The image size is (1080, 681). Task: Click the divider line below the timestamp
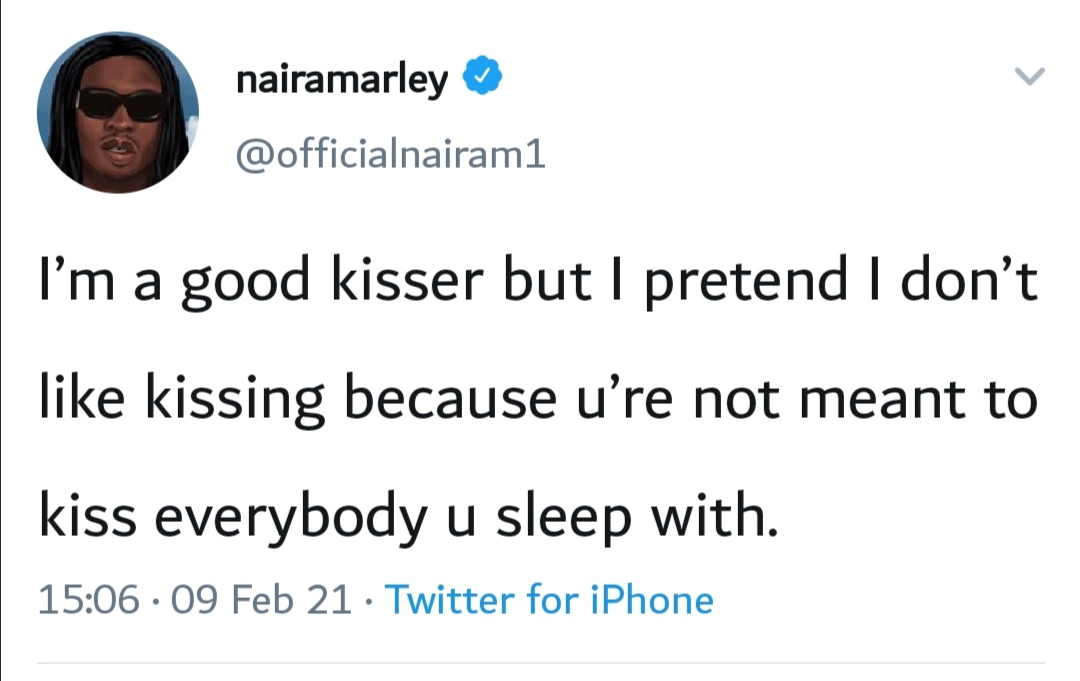[540, 662]
